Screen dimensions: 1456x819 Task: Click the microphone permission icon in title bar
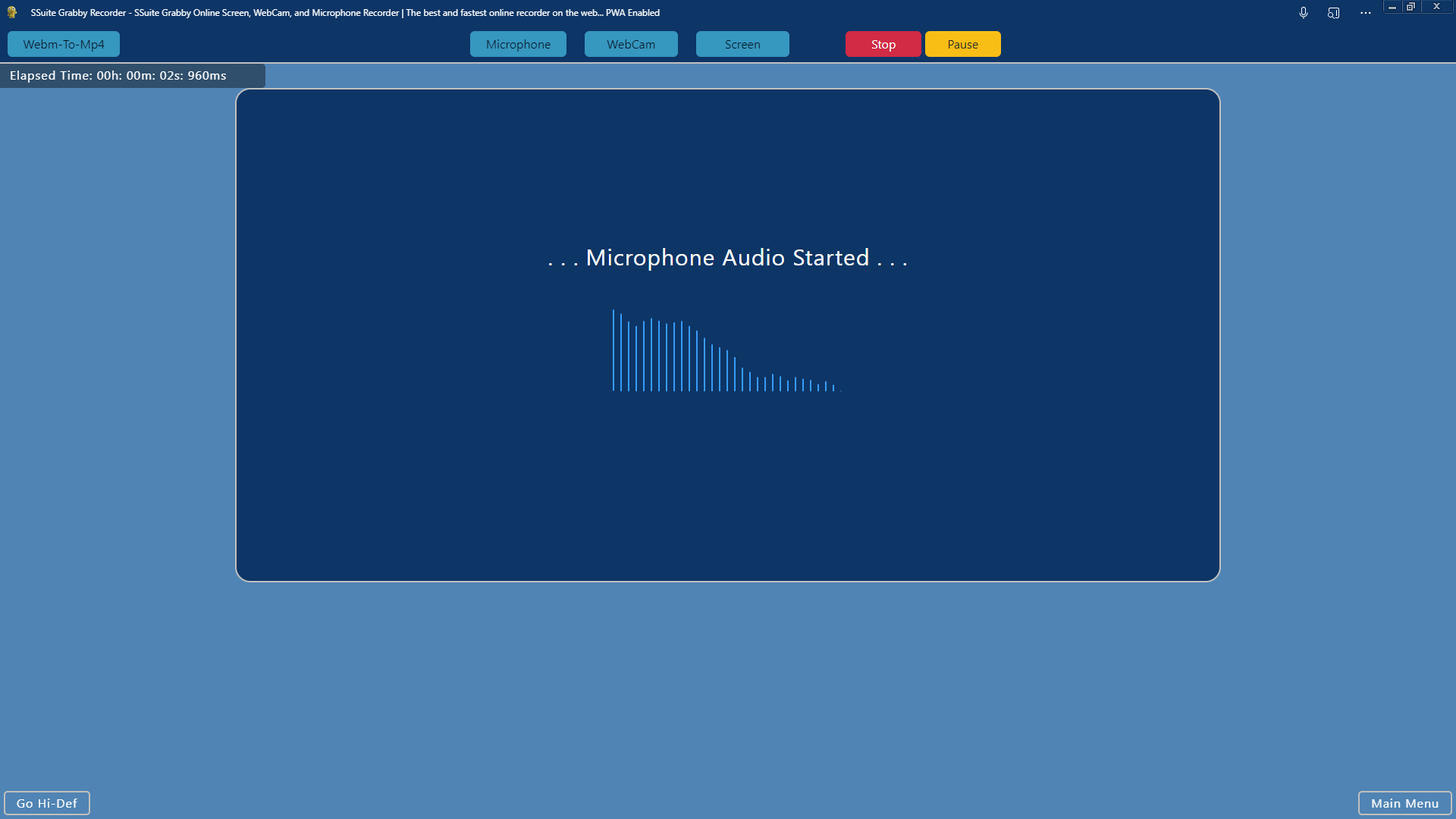point(1303,13)
